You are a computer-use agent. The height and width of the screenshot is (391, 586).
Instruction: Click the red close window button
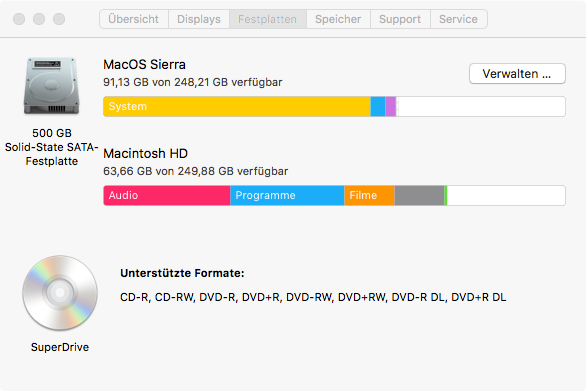19,19
